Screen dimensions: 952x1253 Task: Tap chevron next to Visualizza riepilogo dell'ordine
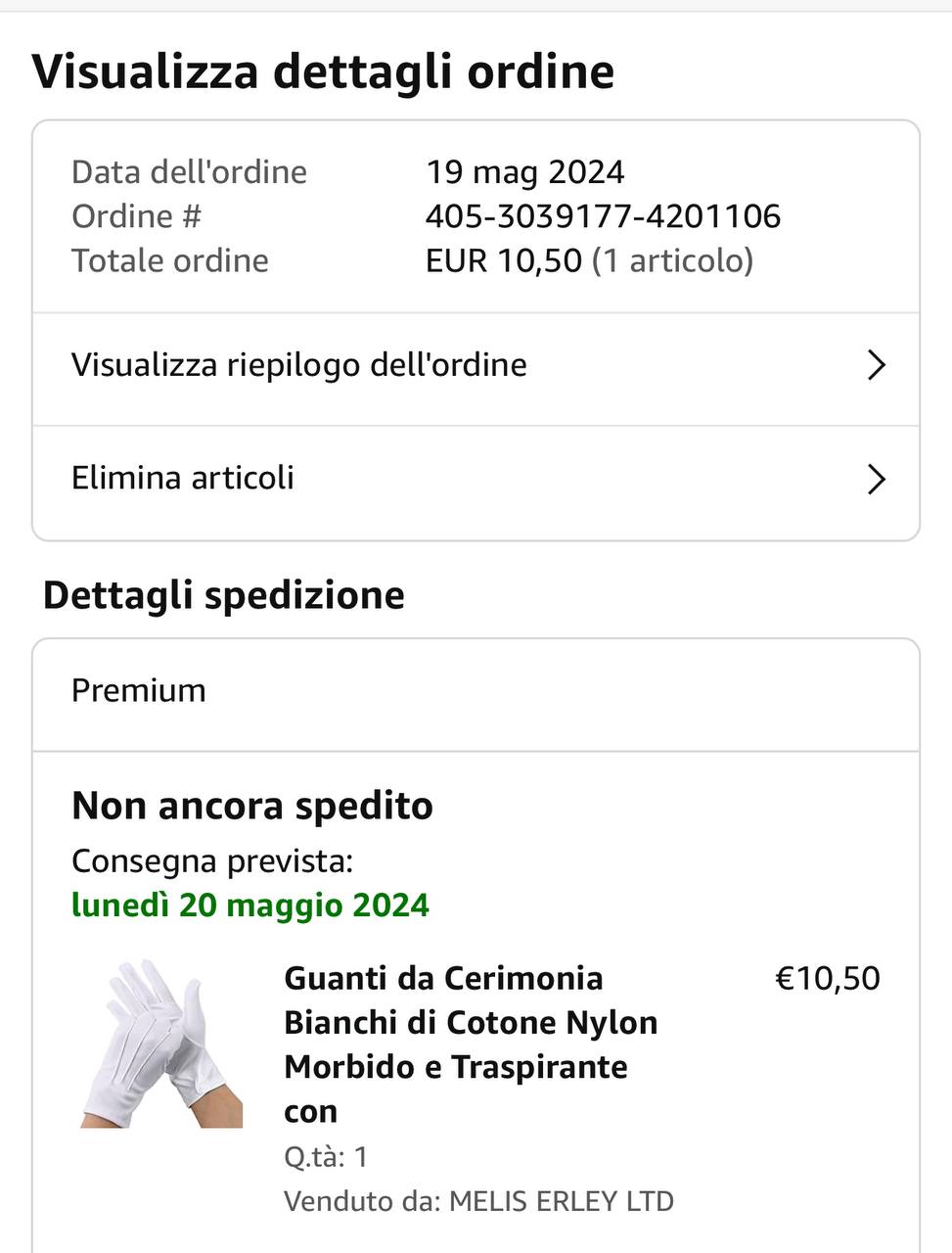876,365
